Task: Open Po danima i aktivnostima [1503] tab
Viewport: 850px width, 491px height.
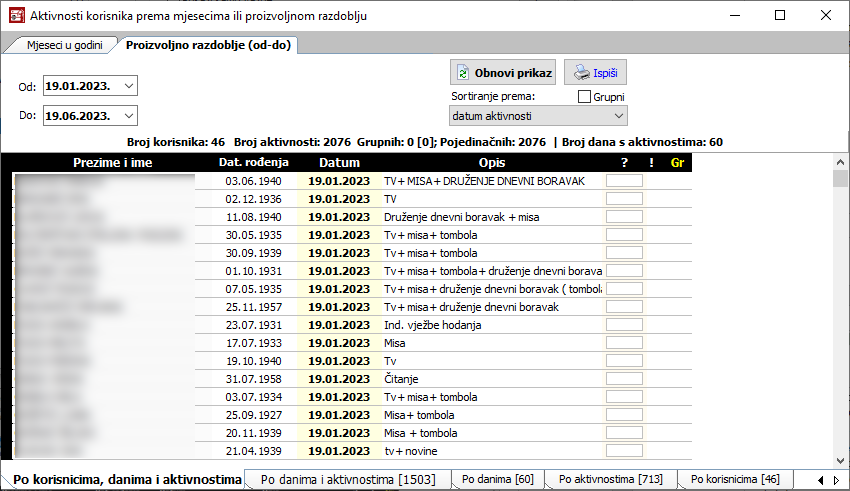Action: tap(347, 480)
